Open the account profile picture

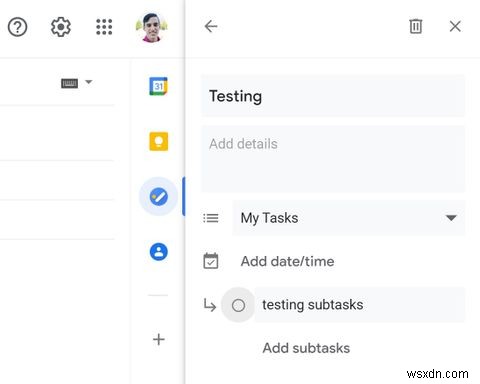click(152, 27)
